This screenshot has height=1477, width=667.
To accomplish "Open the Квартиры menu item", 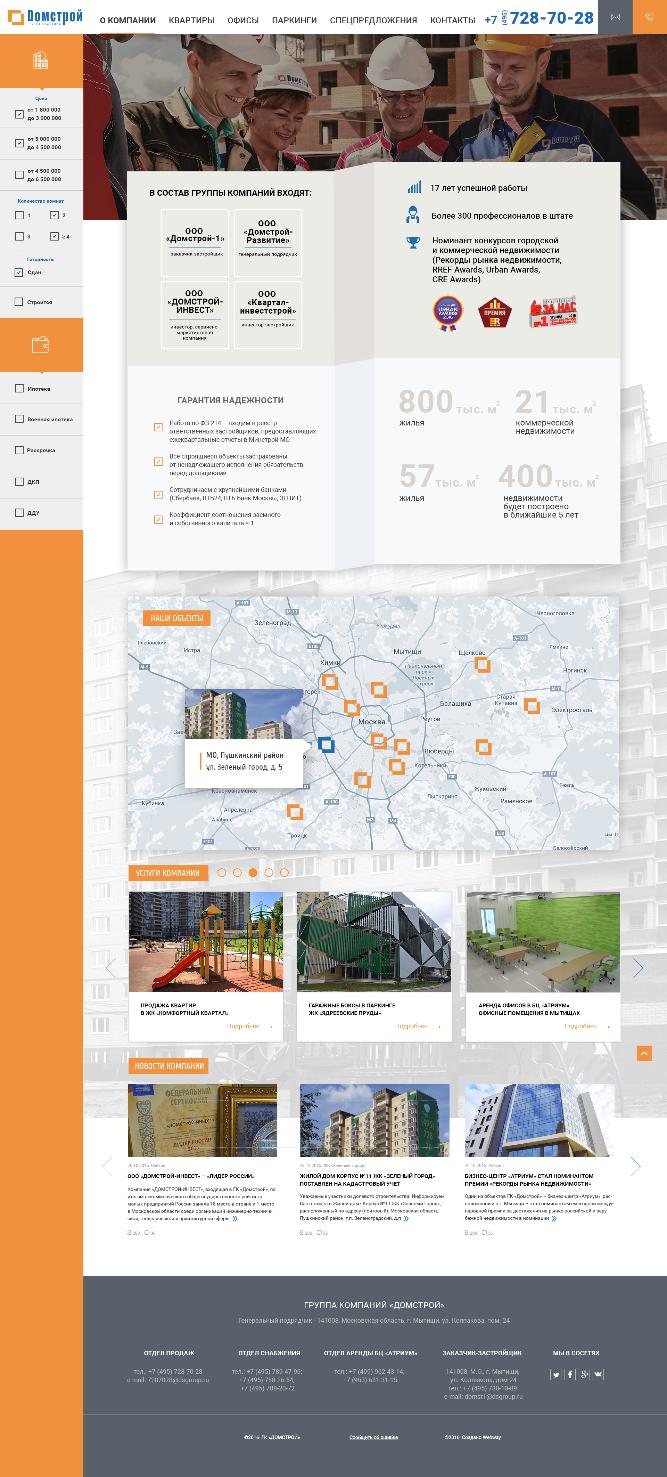I will click(x=191, y=20).
